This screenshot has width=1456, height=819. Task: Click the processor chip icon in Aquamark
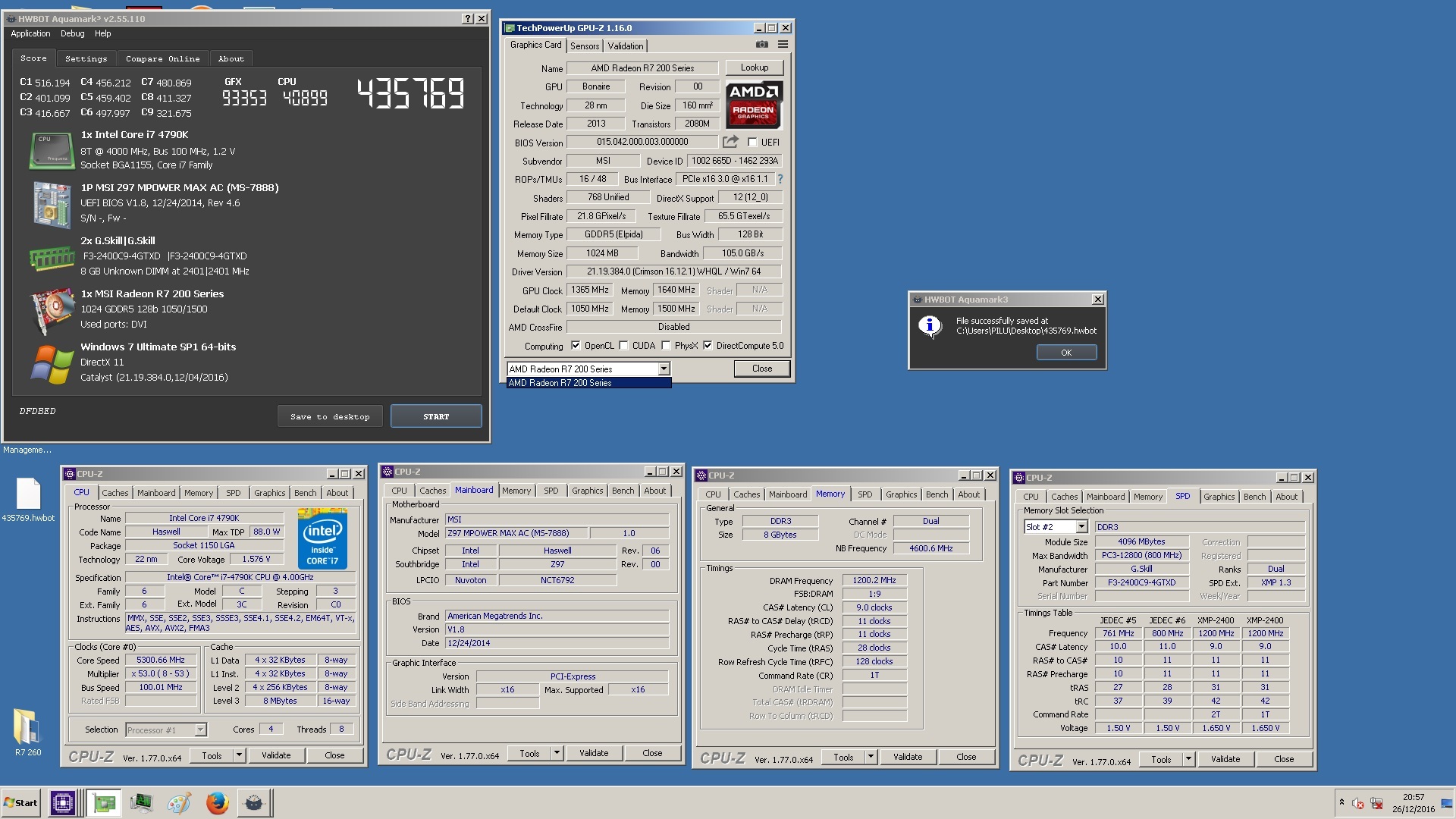[52, 150]
